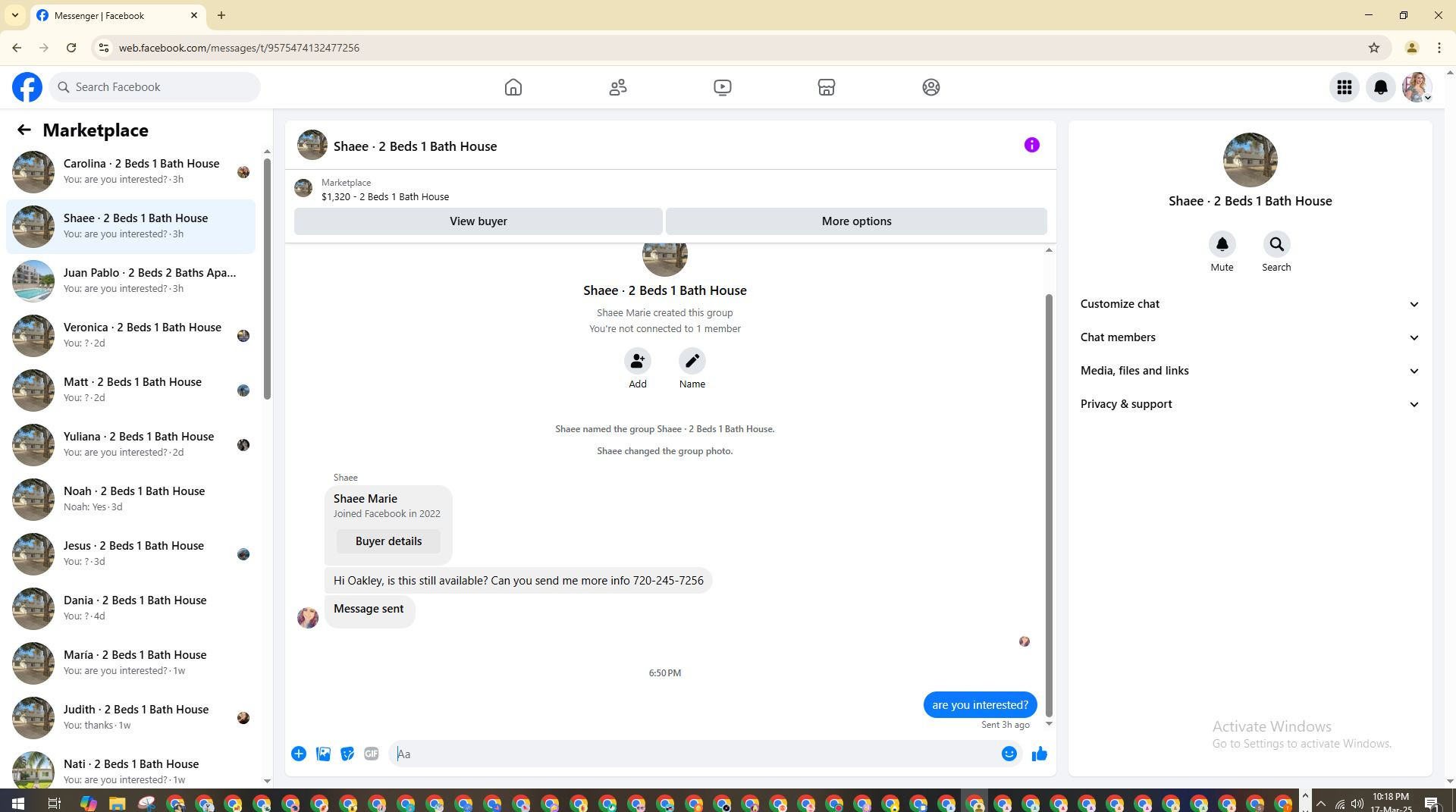Open the Carolina 2 Beds 1 Bath House chat
The height and width of the screenshot is (812, 1456).
pos(130,172)
